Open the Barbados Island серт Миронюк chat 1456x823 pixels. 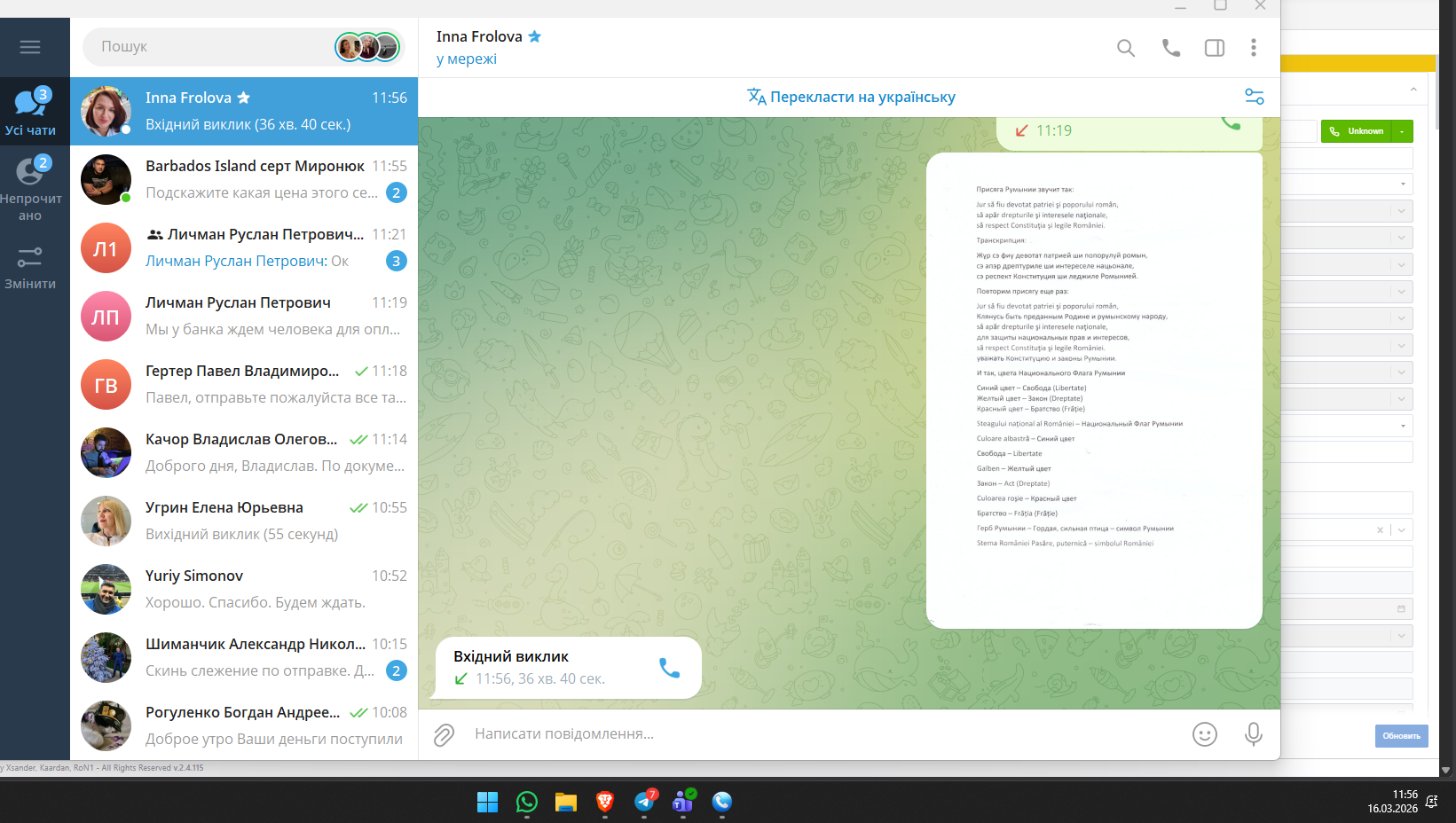(x=244, y=179)
